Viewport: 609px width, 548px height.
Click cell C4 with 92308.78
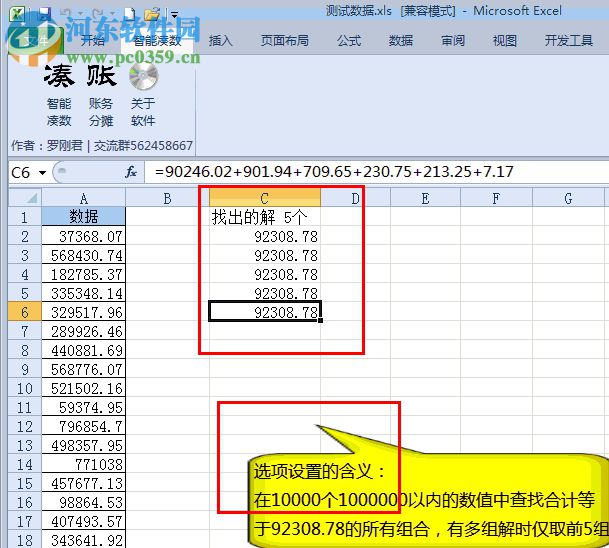point(265,274)
